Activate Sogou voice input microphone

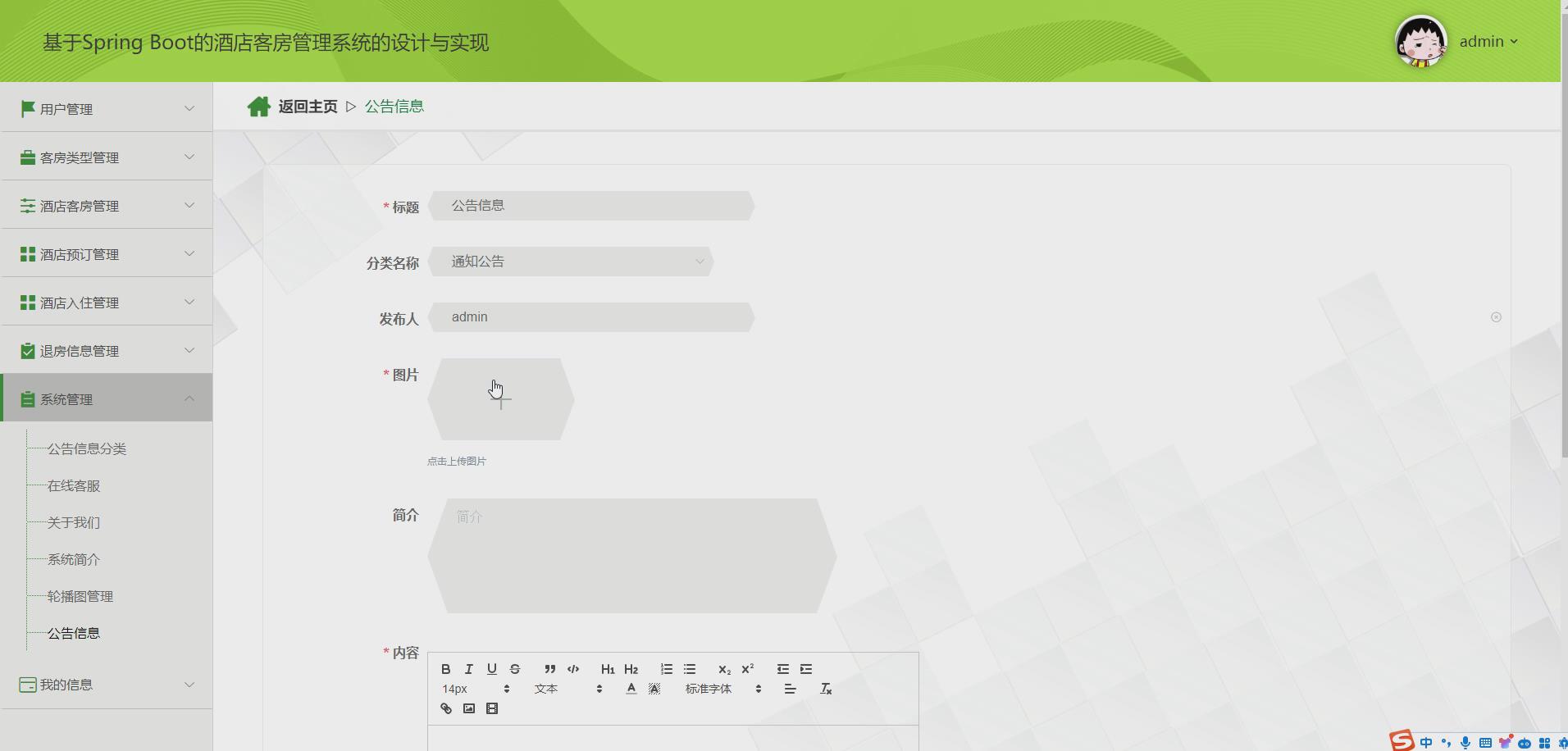pos(1465,743)
